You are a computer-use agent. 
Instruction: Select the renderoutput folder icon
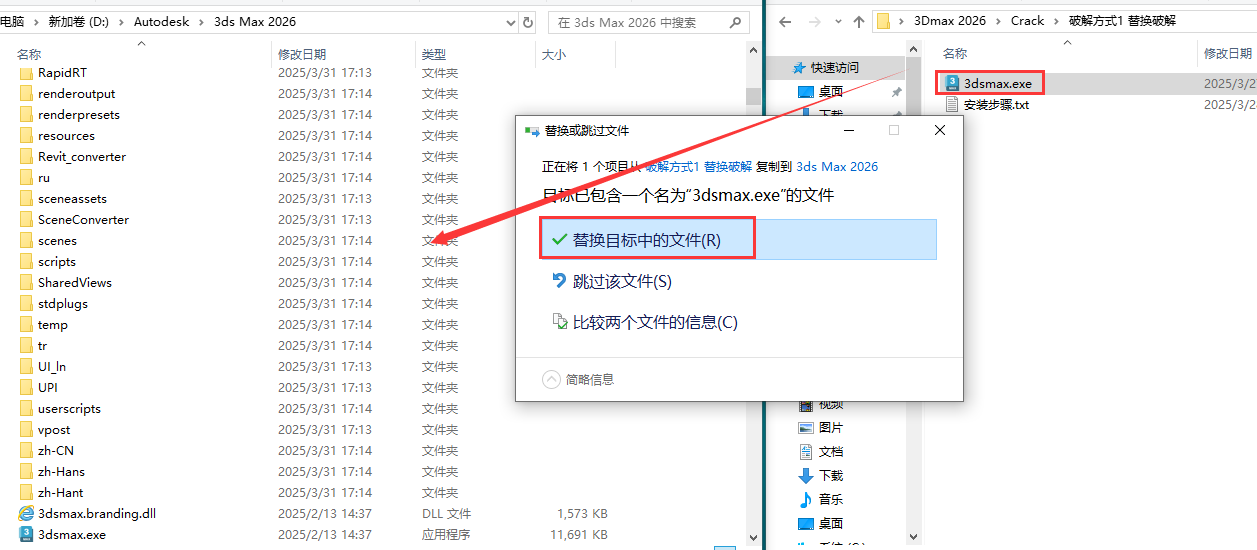pyautogui.click(x=26, y=93)
